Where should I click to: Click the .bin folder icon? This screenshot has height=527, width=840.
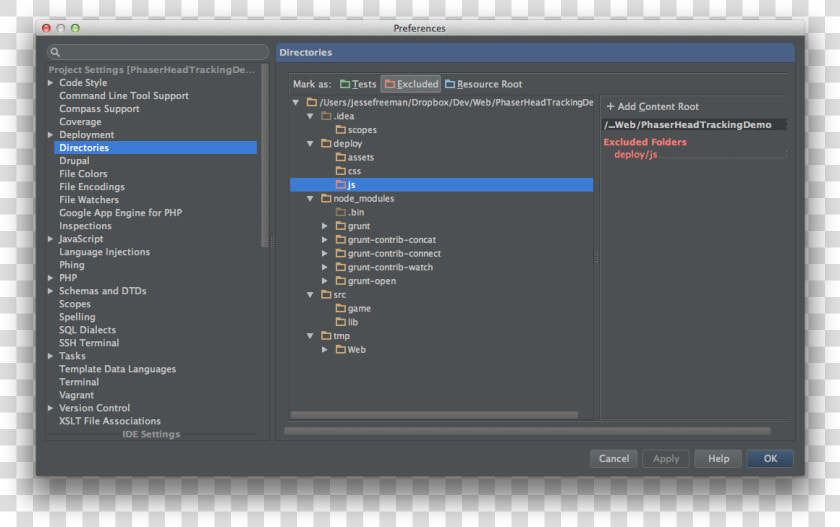click(341, 212)
